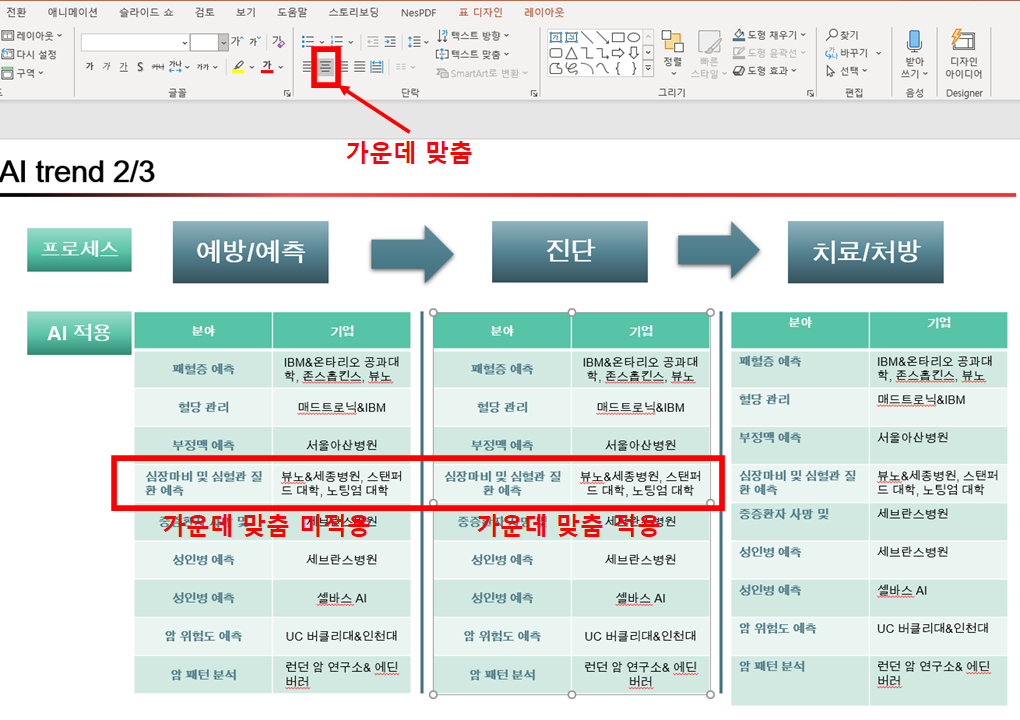Open the font name dropdown

(x=185, y=42)
